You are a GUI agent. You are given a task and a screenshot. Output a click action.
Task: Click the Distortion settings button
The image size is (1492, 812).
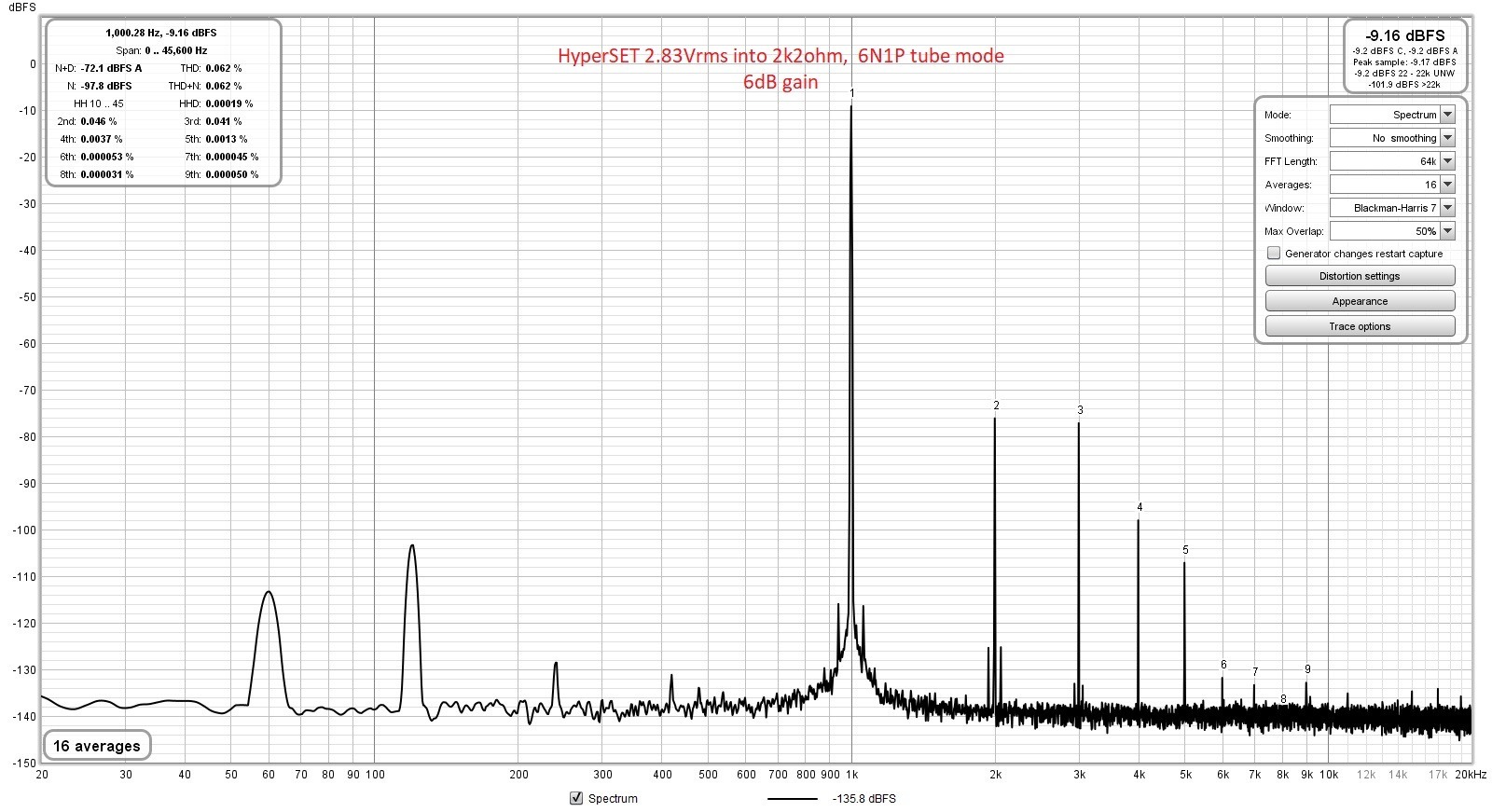1360,276
